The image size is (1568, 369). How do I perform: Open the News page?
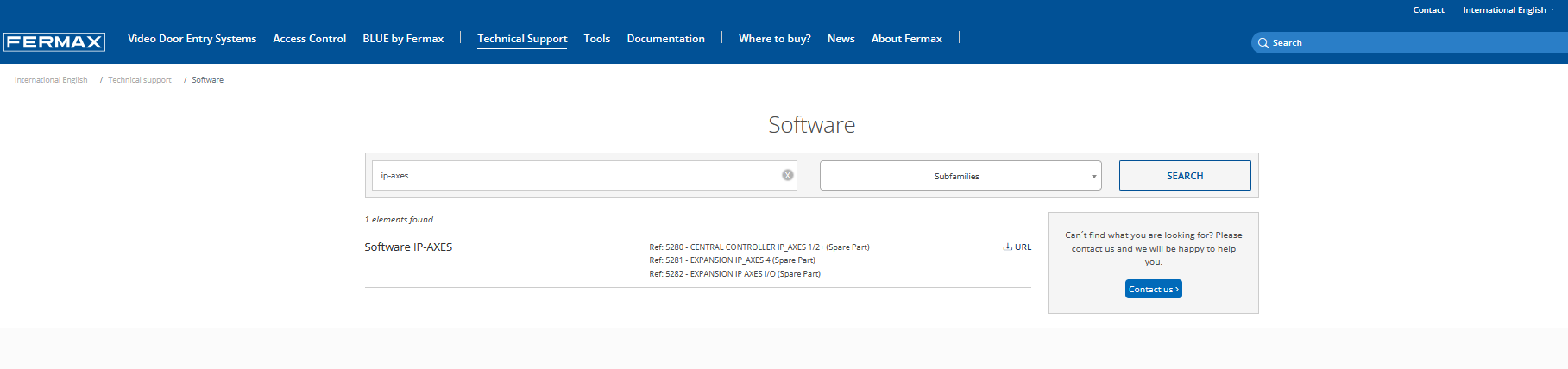[841, 39]
